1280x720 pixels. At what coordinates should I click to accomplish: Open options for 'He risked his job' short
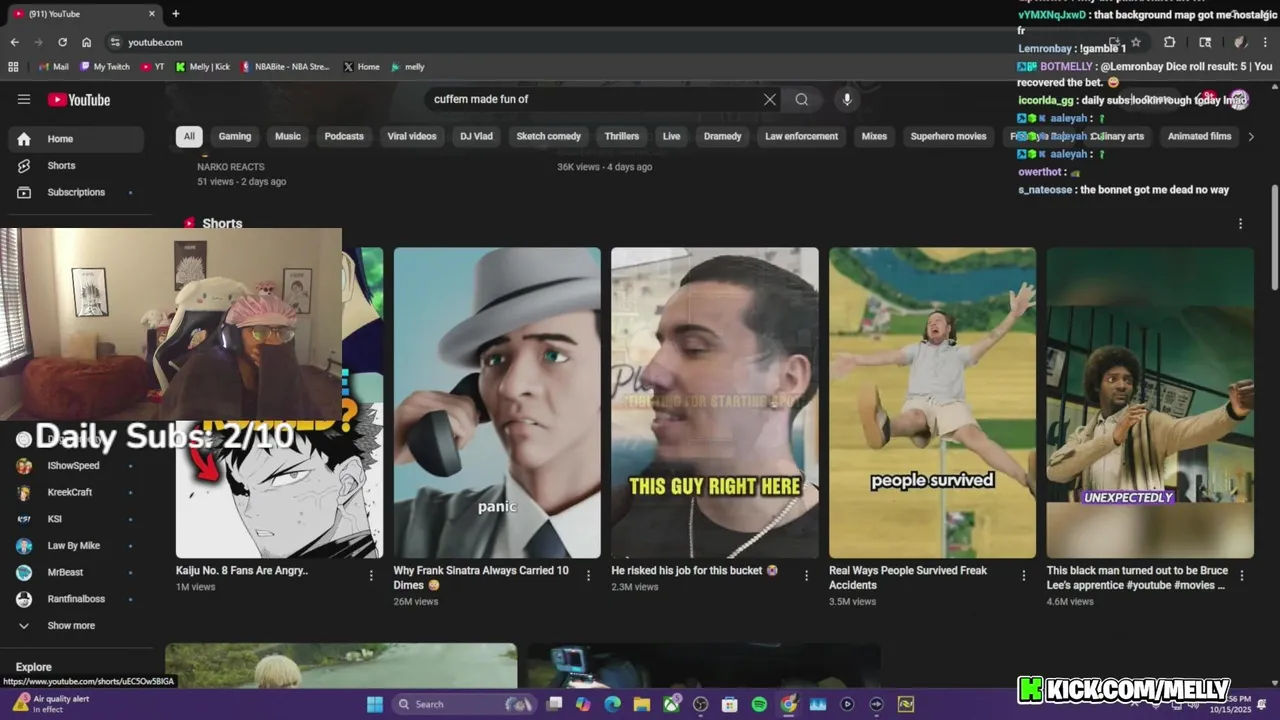806,575
